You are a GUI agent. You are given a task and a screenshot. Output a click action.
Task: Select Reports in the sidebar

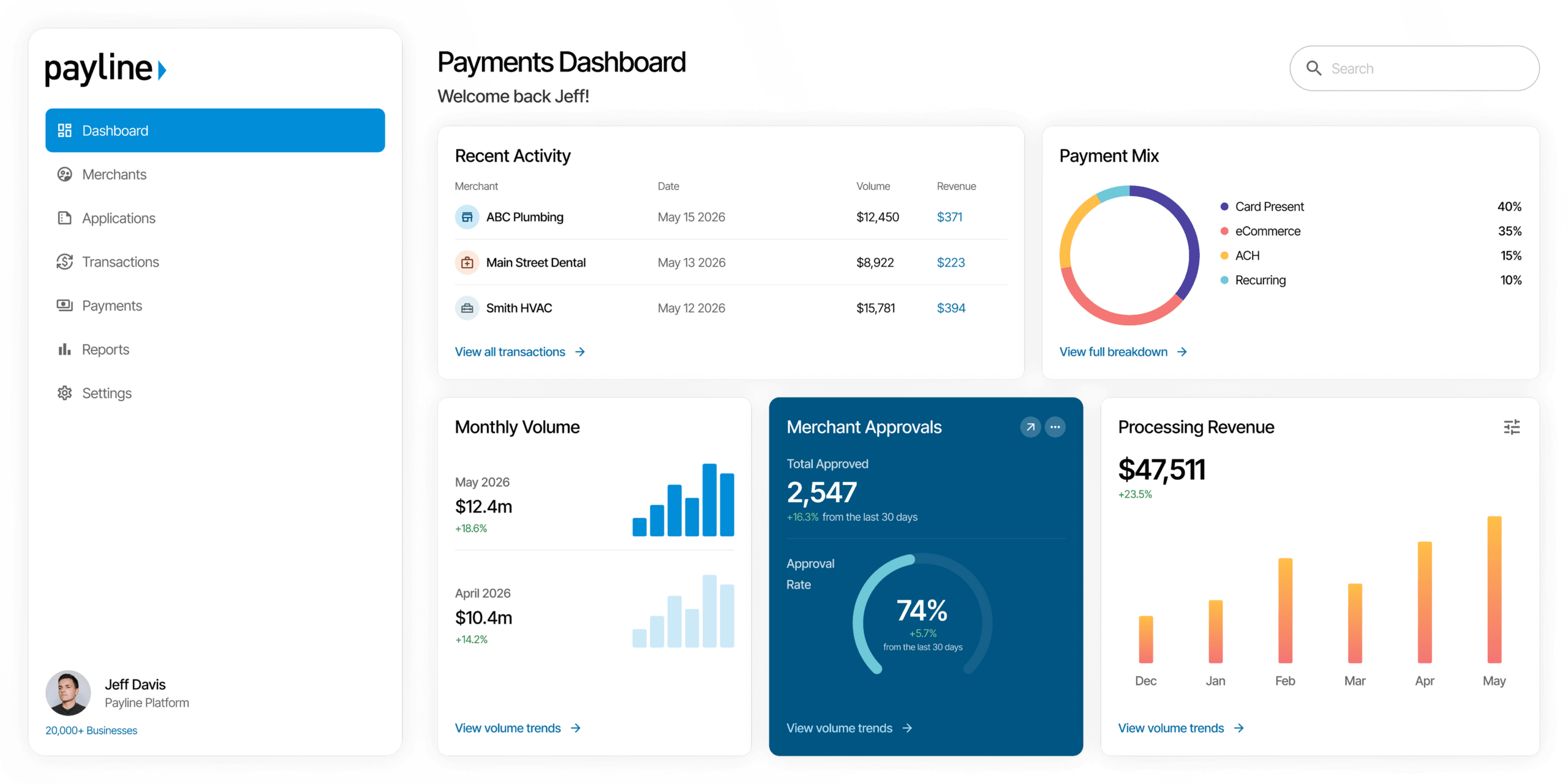[x=215, y=349]
